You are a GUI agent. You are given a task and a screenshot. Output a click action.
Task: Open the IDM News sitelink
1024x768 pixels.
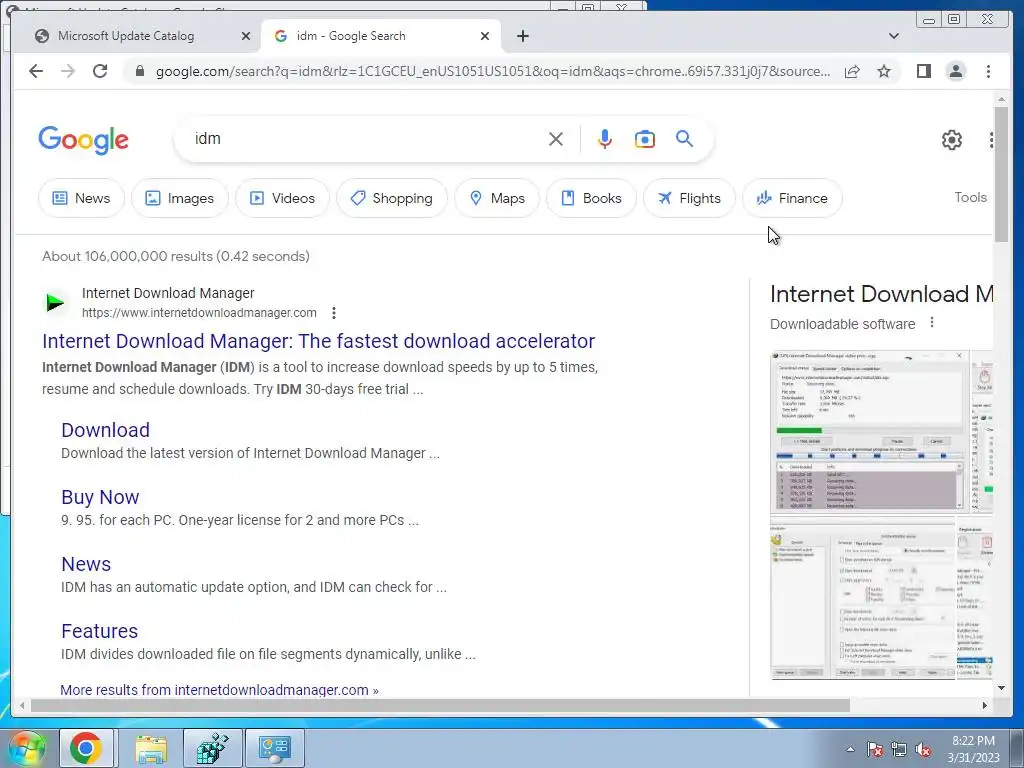tap(86, 564)
